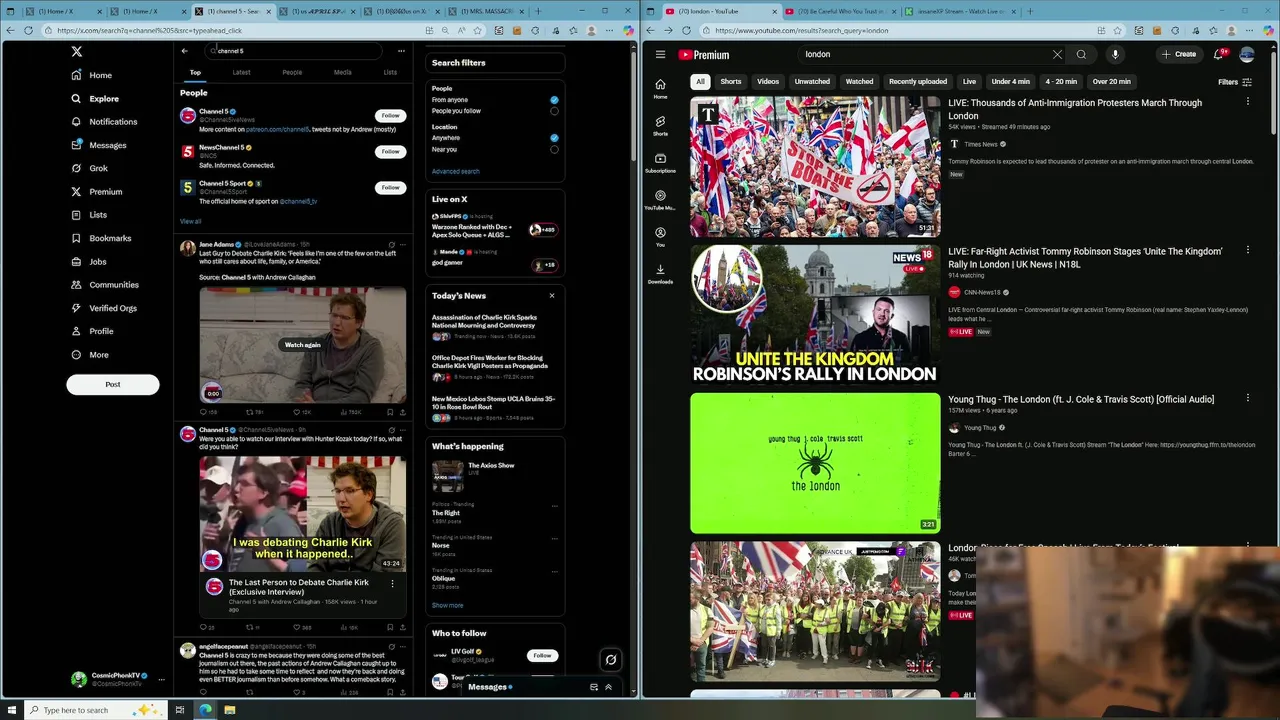Open the X search options three-dot menu
This screenshot has height=720, width=1280.
(x=401, y=51)
